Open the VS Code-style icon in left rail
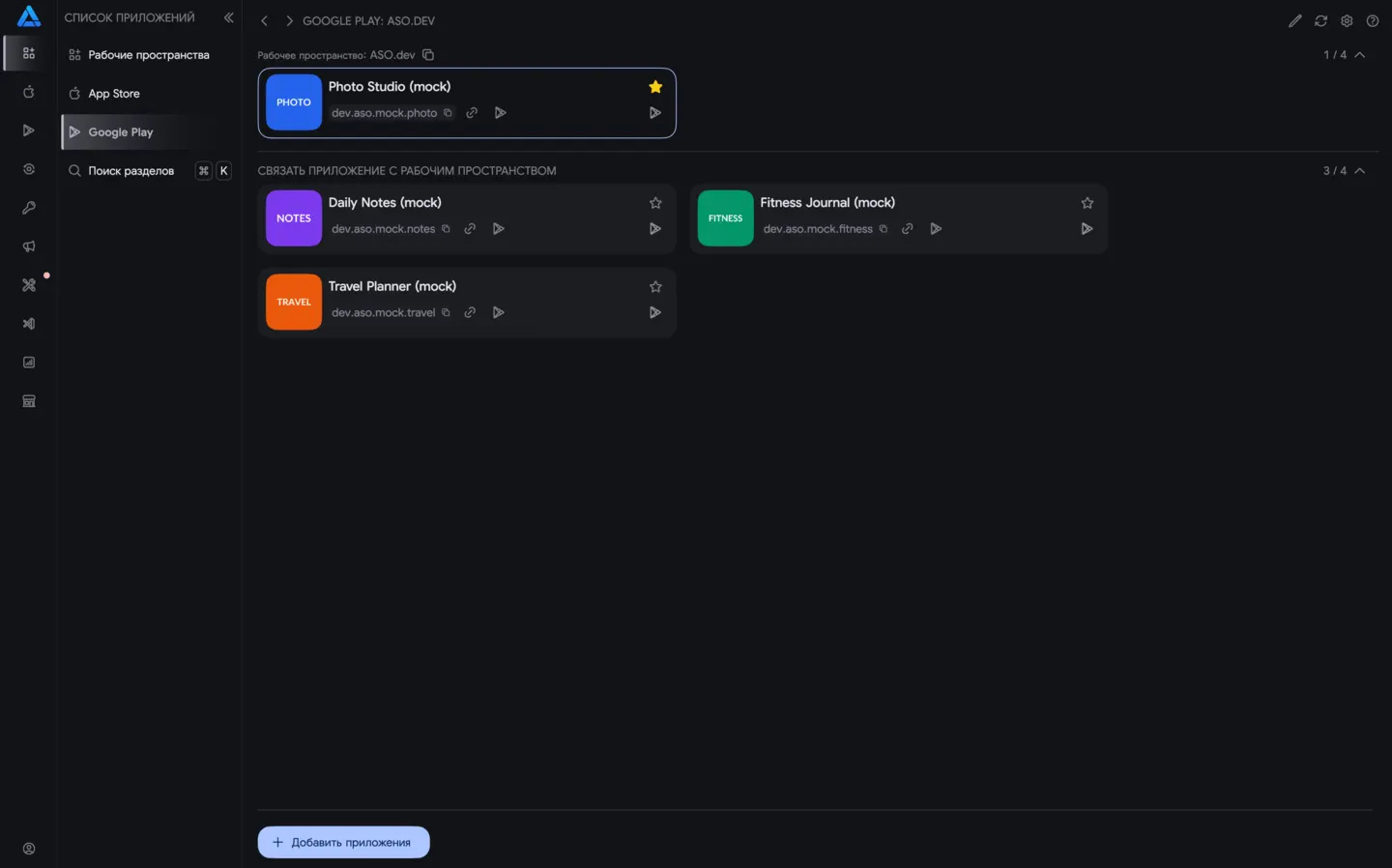Image resolution: width=1392 pixels, height=868 pixels. tap(29, 324)
